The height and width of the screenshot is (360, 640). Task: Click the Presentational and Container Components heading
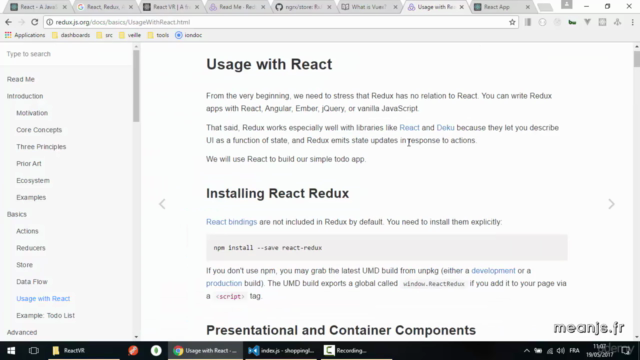[x=341, y=330]
